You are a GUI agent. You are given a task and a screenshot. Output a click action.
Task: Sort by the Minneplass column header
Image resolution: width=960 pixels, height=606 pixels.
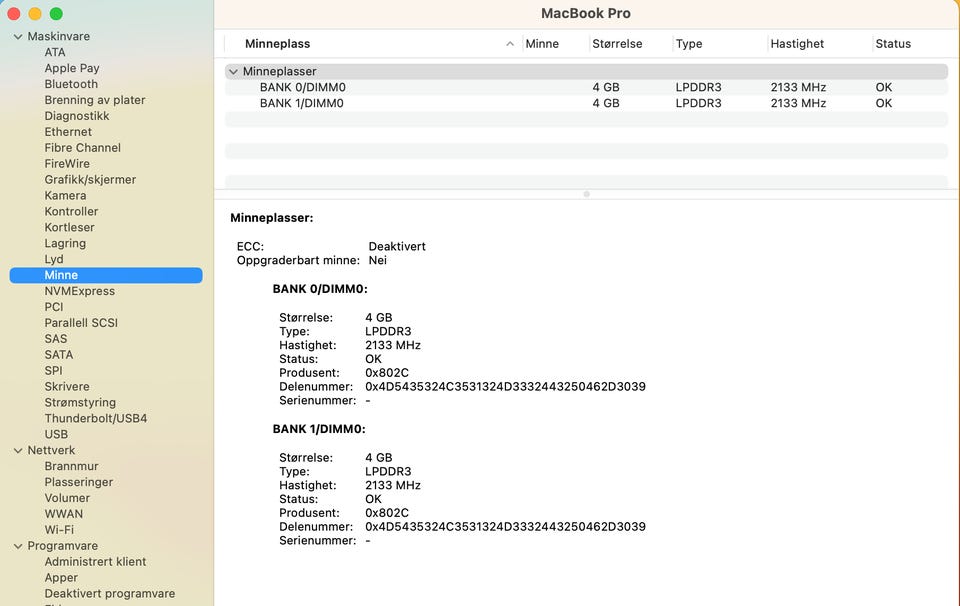[277, 44]
